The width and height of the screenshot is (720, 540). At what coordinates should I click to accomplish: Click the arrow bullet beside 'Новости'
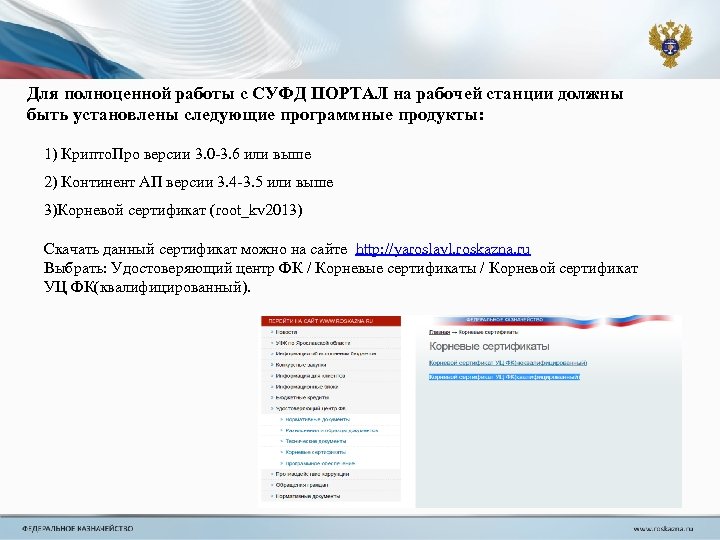pyautogui.click(x=272, y=332)
